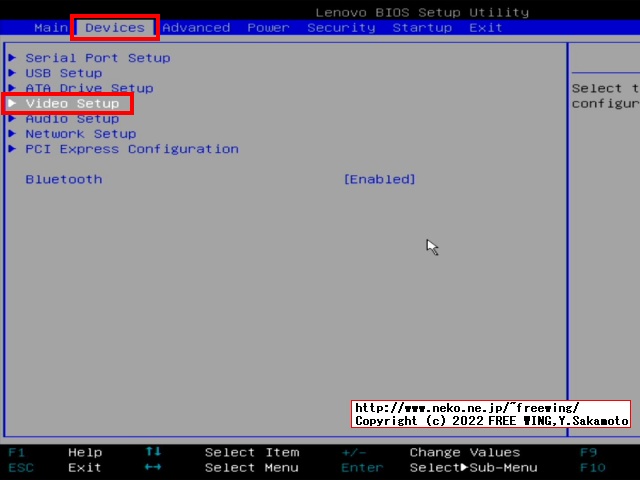Open the Power tab
The image size is (640, 480).
[x=268, y=27]
